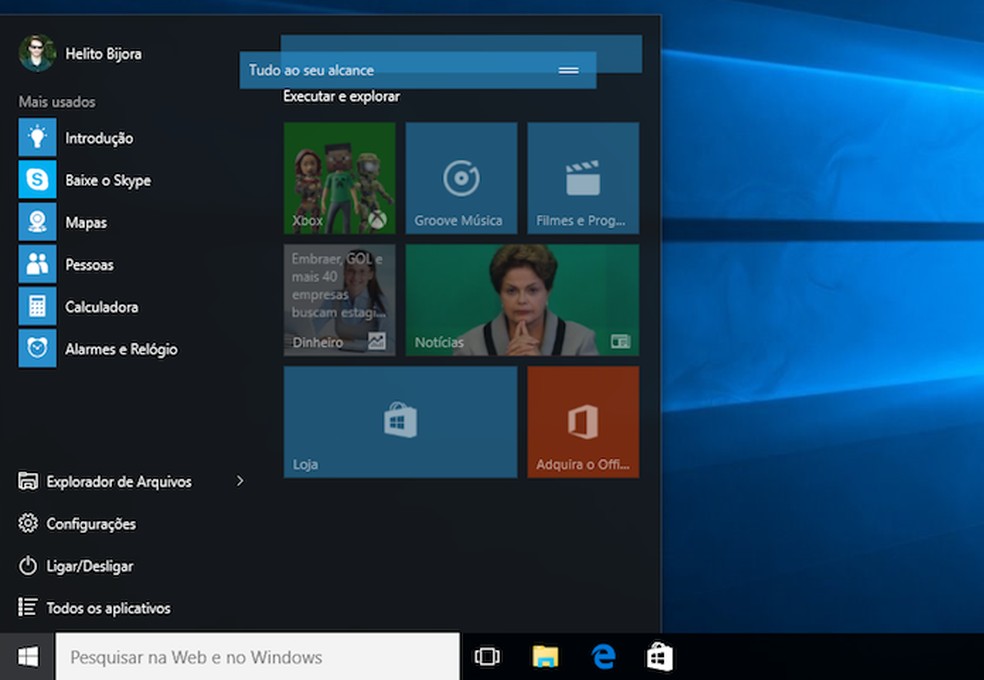Open Configurações from the Start menu

pos(90,524)
